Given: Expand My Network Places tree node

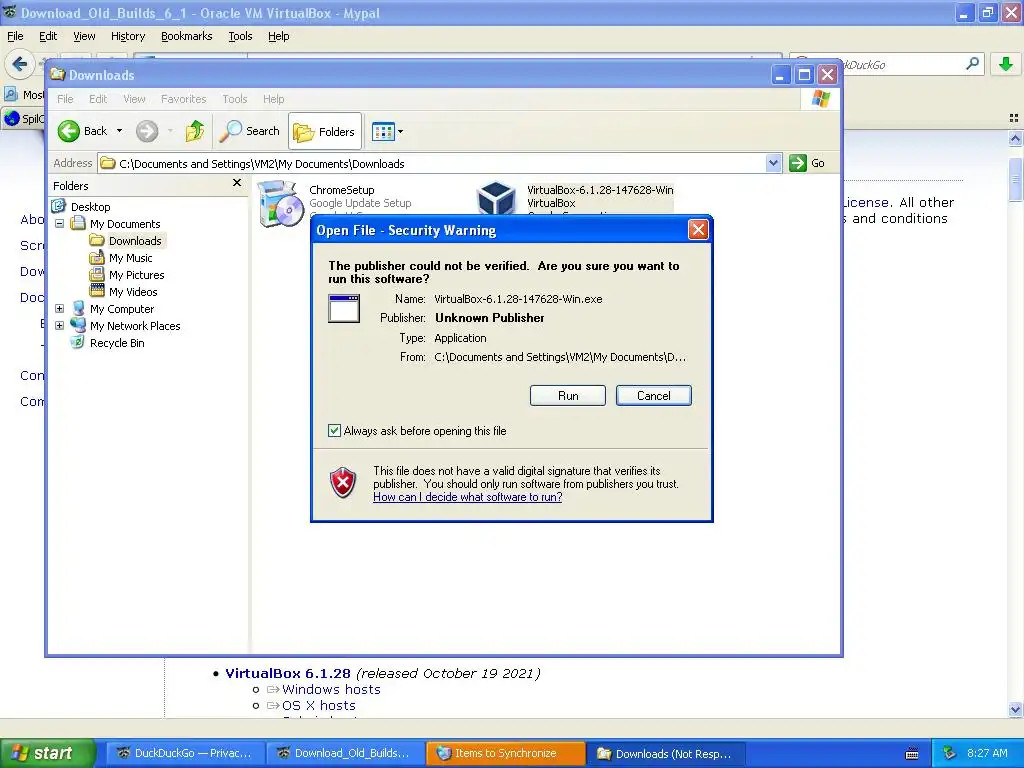Looking at the screenshot, I should point(59,326).
